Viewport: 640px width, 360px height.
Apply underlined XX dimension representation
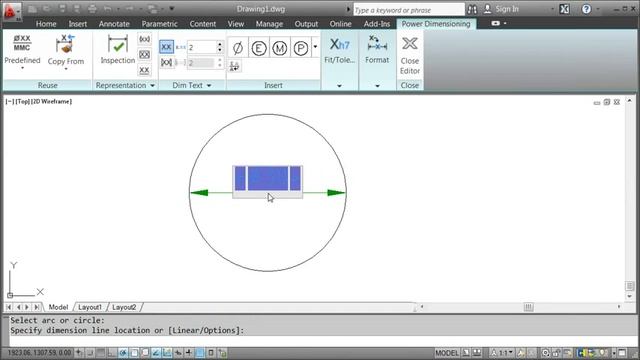click(x=144, y=70)
